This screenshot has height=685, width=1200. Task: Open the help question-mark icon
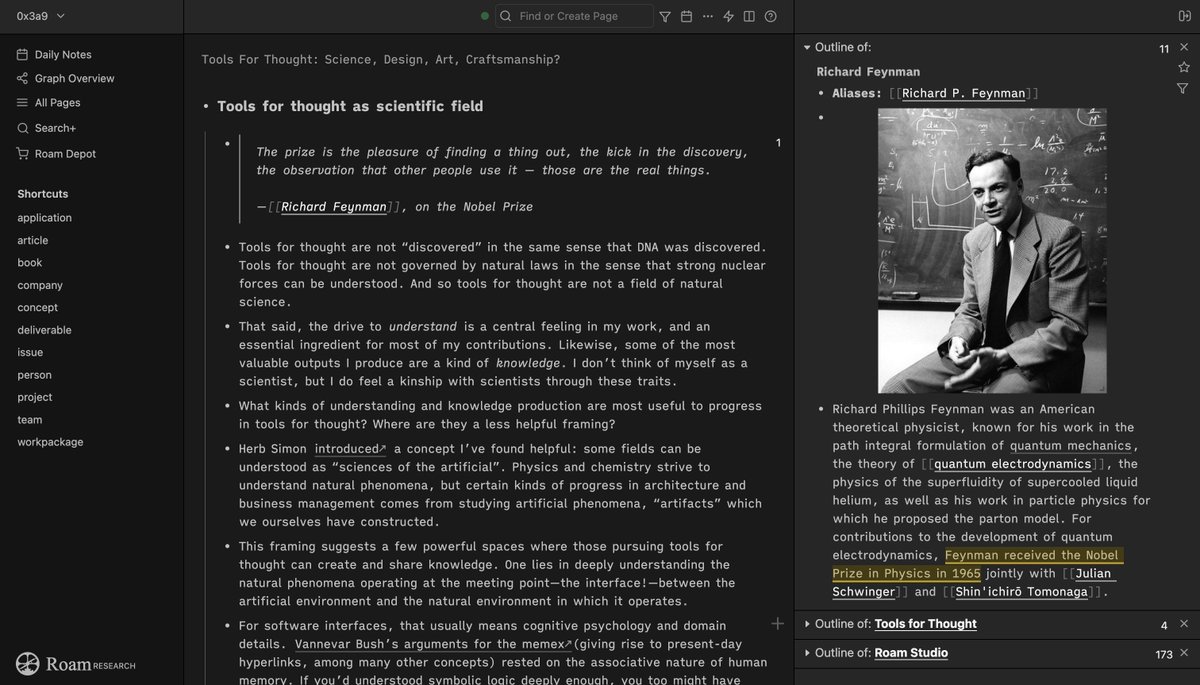coord(770,16)
